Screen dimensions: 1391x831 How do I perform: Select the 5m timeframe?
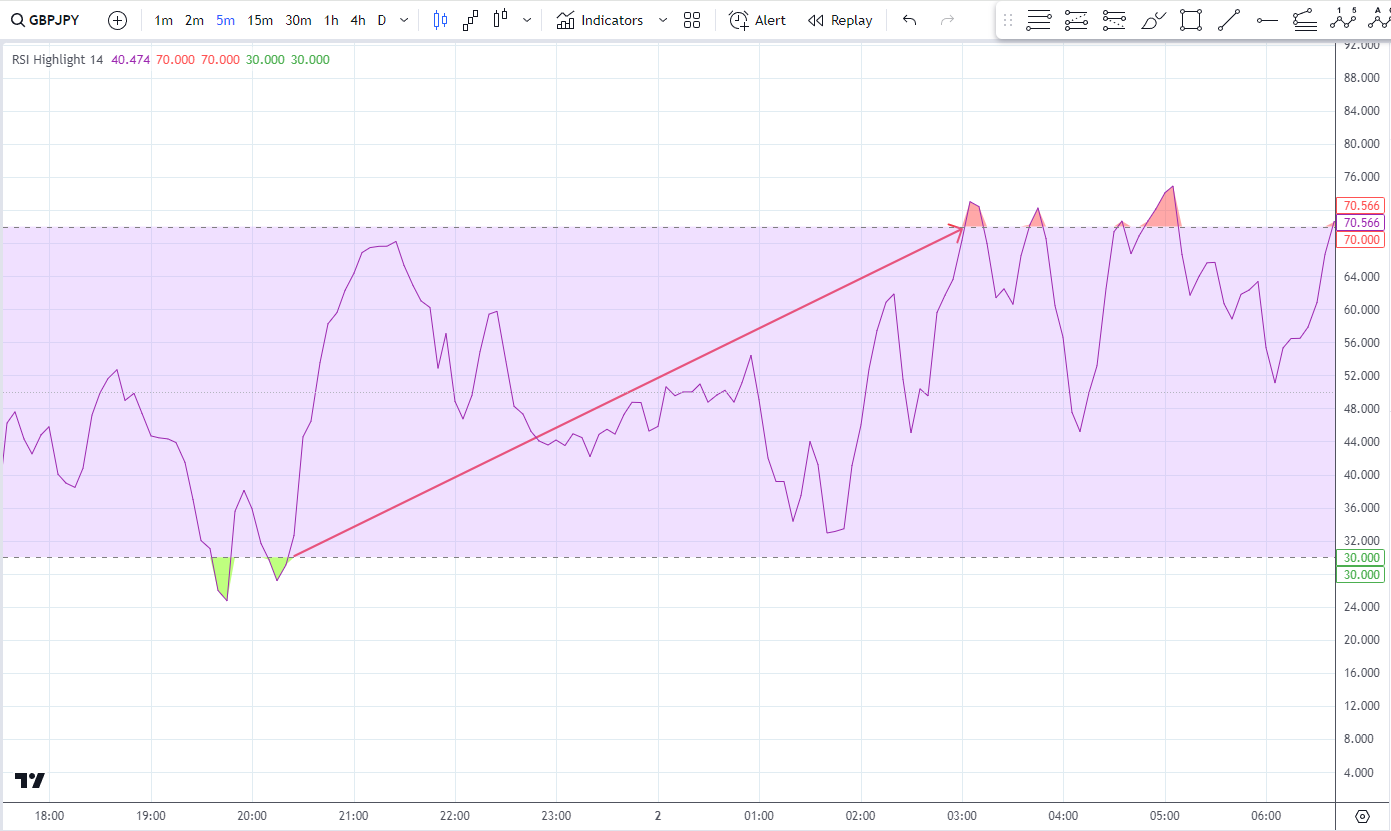coord(225,20)
